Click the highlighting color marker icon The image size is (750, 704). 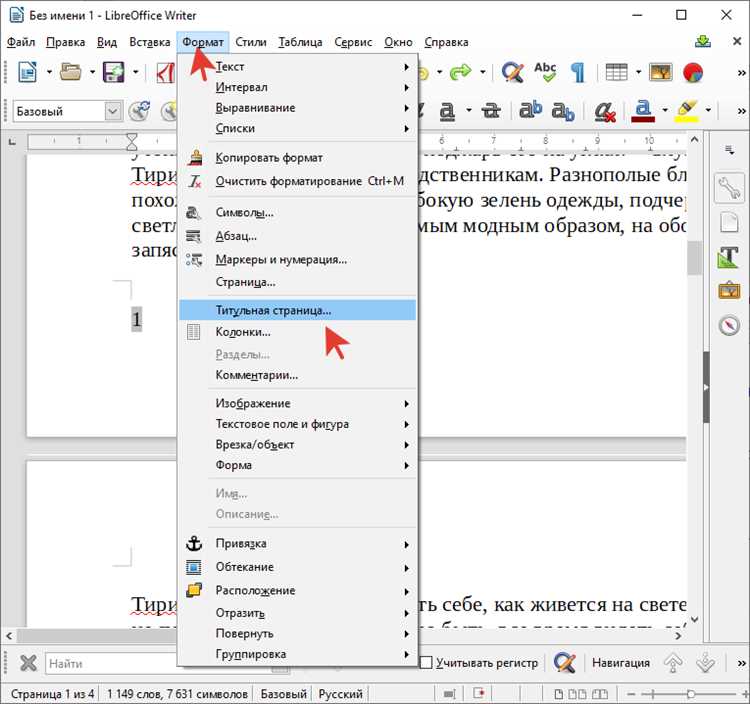pyautogui.click(x=686, y=111)
